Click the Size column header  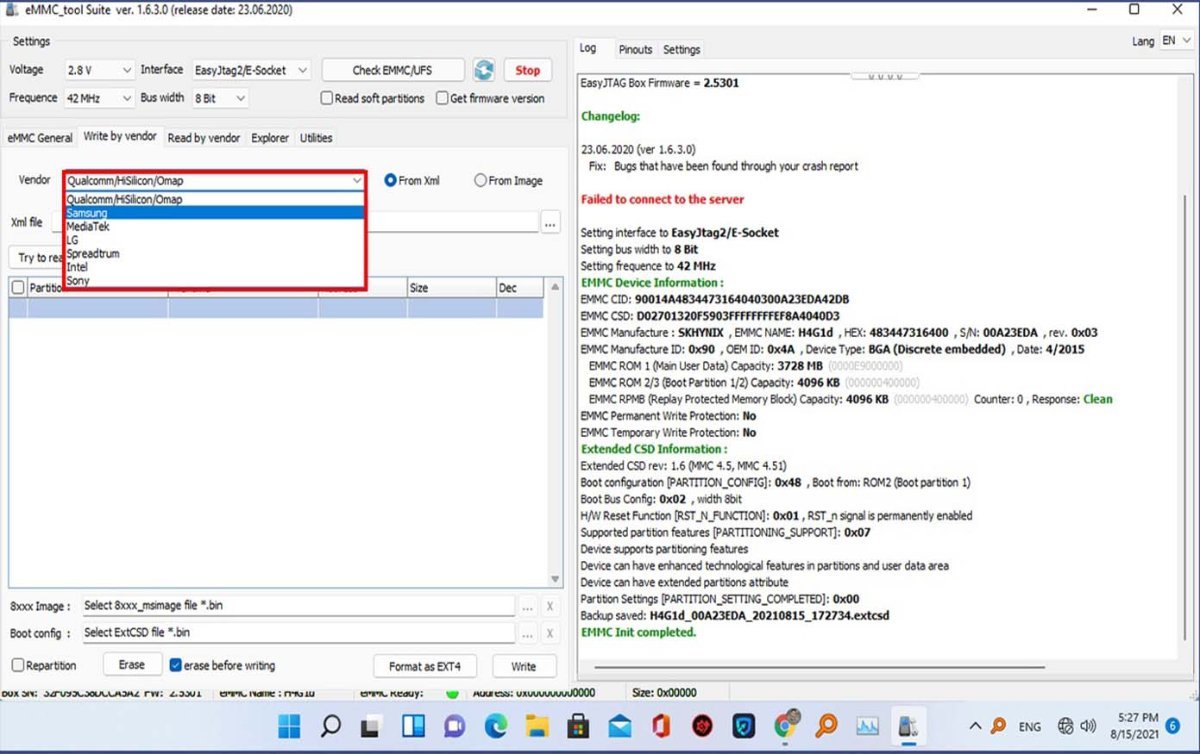click(450, 288)
